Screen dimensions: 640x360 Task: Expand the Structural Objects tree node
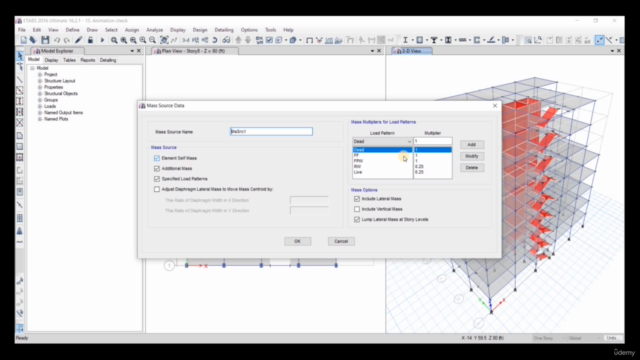pyautogui.click(x=40, y=93)
